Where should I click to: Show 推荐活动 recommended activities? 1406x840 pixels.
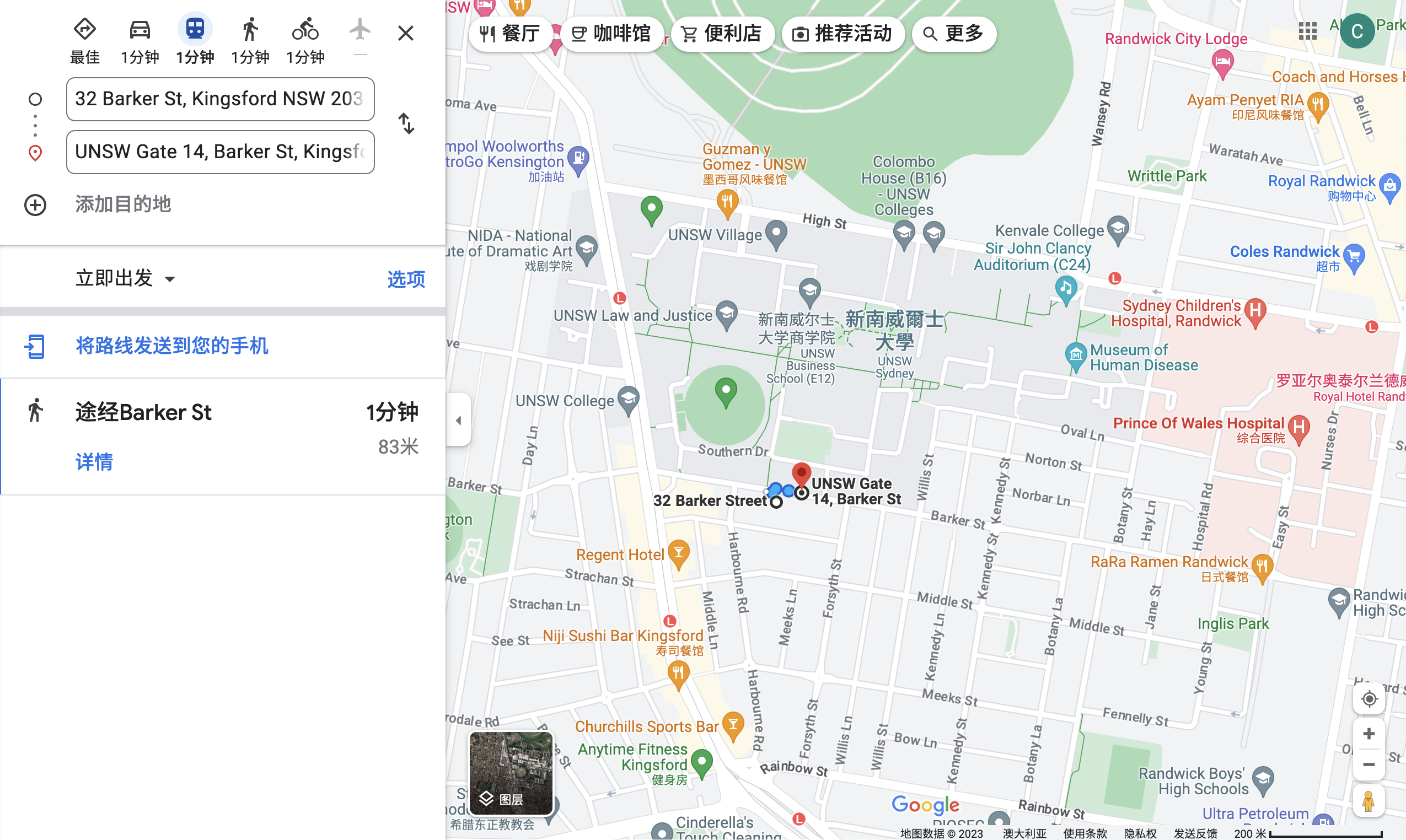(842, 34)
